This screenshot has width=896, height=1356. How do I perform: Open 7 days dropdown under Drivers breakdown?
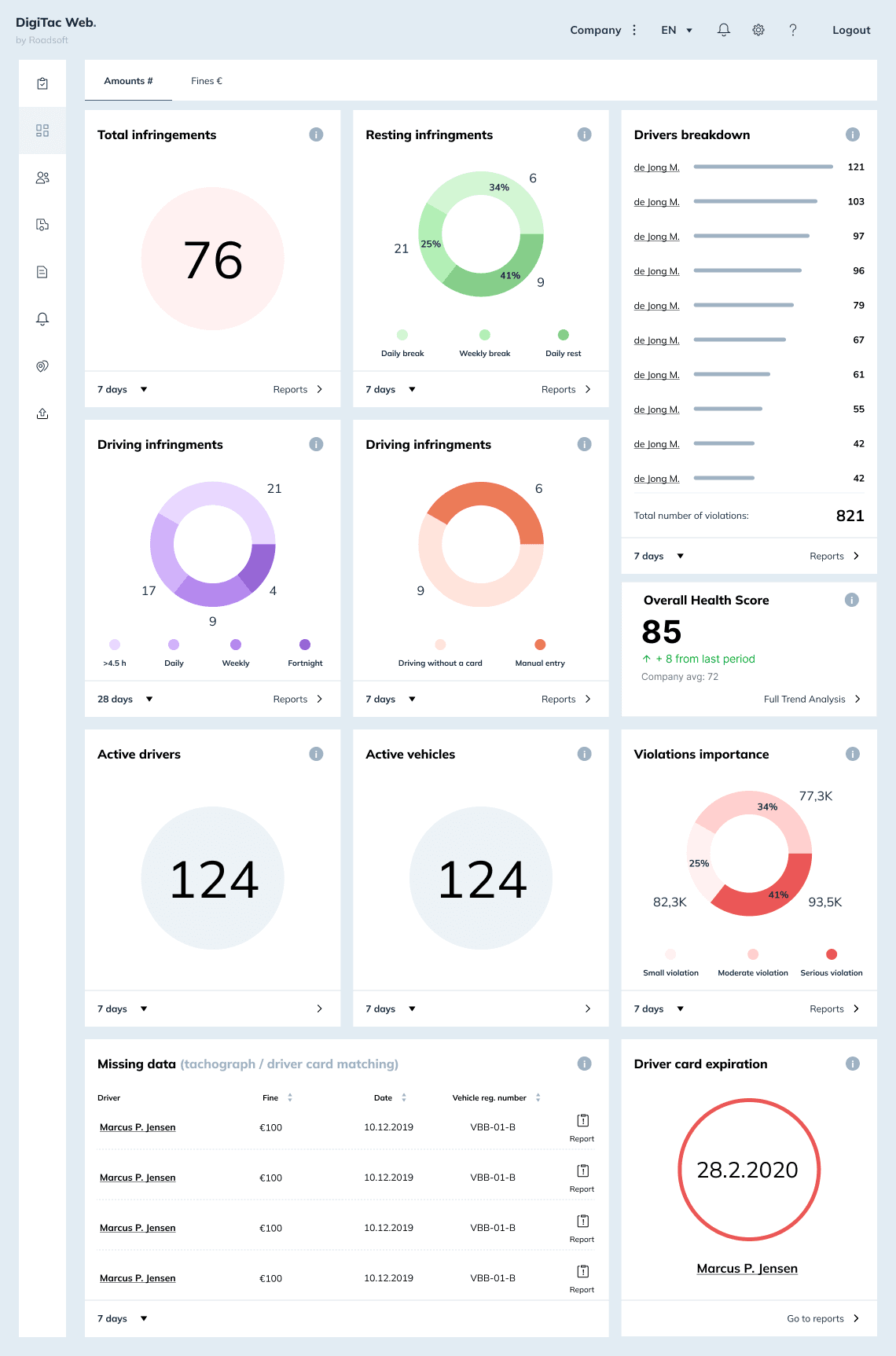(659, 556)
